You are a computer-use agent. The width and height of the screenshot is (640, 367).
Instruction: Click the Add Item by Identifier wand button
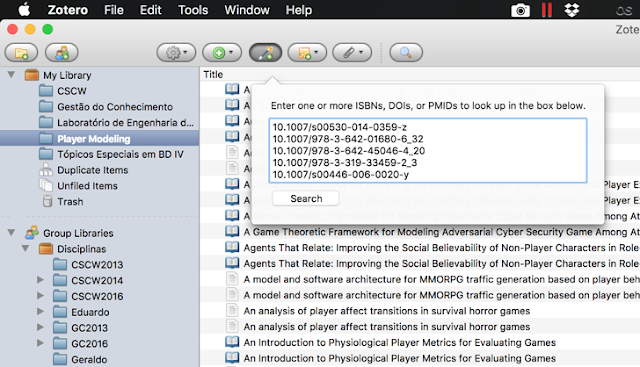[x=265, y=53]
